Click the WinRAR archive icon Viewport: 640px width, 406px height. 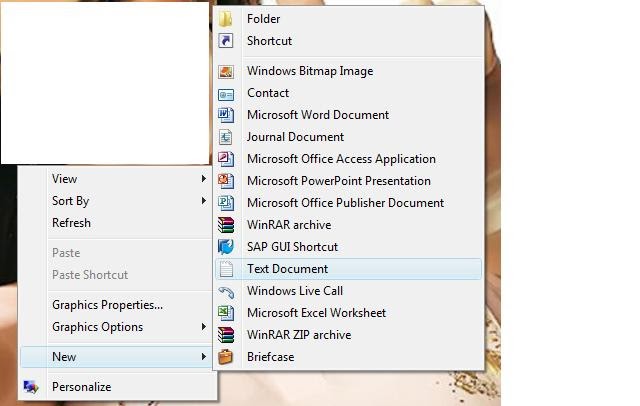click(x=226, y=225)
